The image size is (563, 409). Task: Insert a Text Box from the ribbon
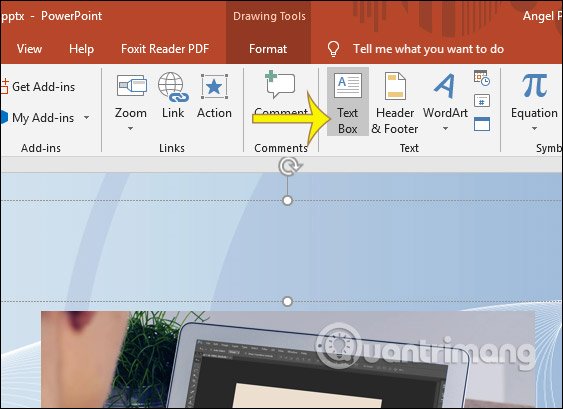coord(348,101)
